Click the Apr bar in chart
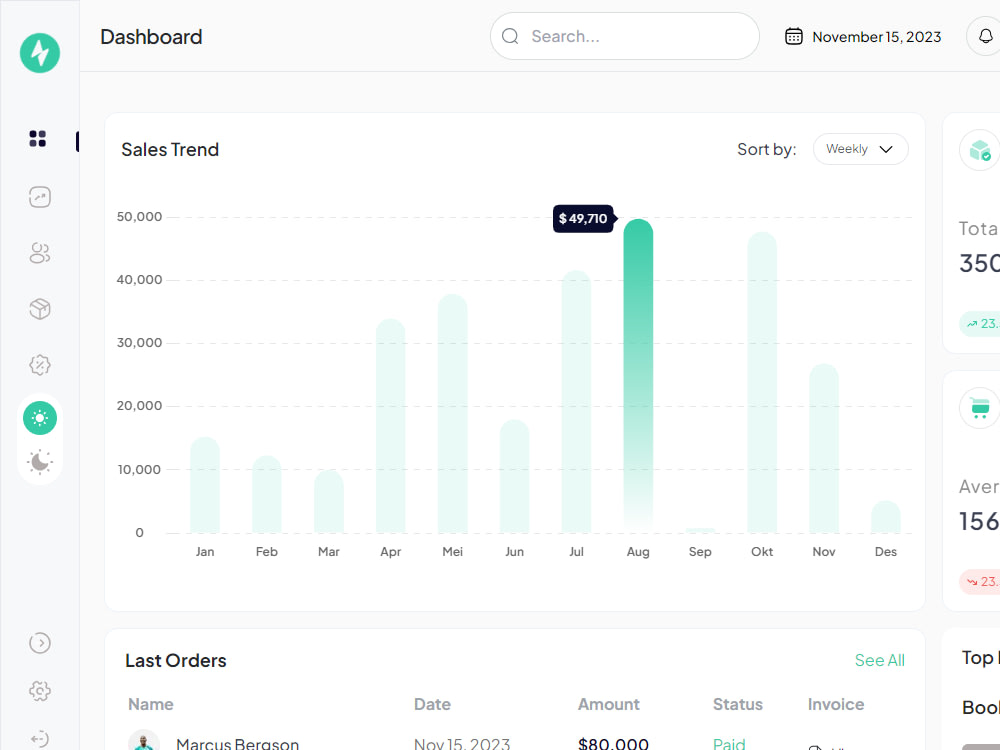1000x750 pixels. (x=390, y=426)
